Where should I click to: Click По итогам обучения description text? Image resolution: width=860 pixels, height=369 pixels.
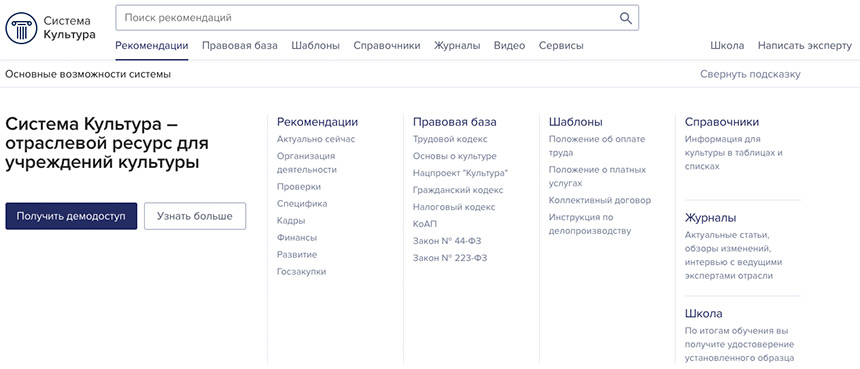point(740,345)
